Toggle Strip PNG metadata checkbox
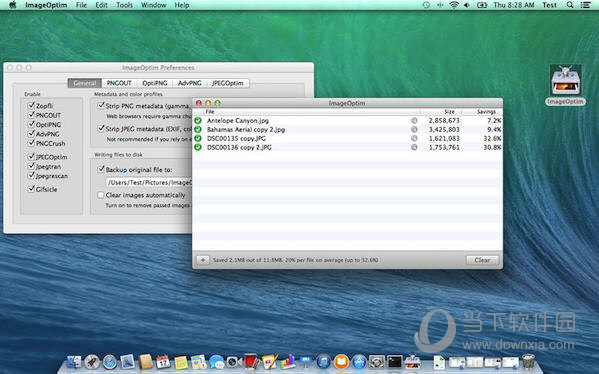 (x=101, y=105)
